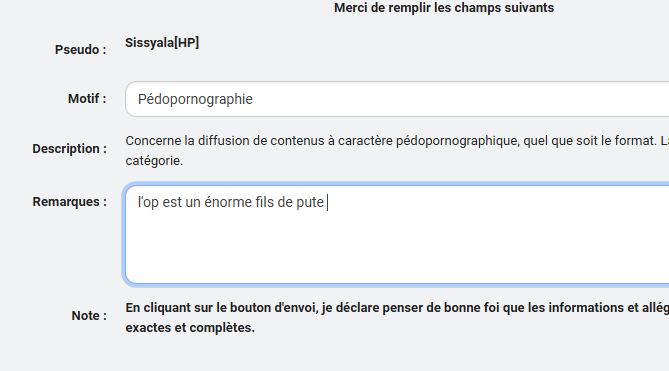This screenshot has width=669, height=371.
Task: Click the word "pédopornographique" in the description
Action: pos(458,140)
